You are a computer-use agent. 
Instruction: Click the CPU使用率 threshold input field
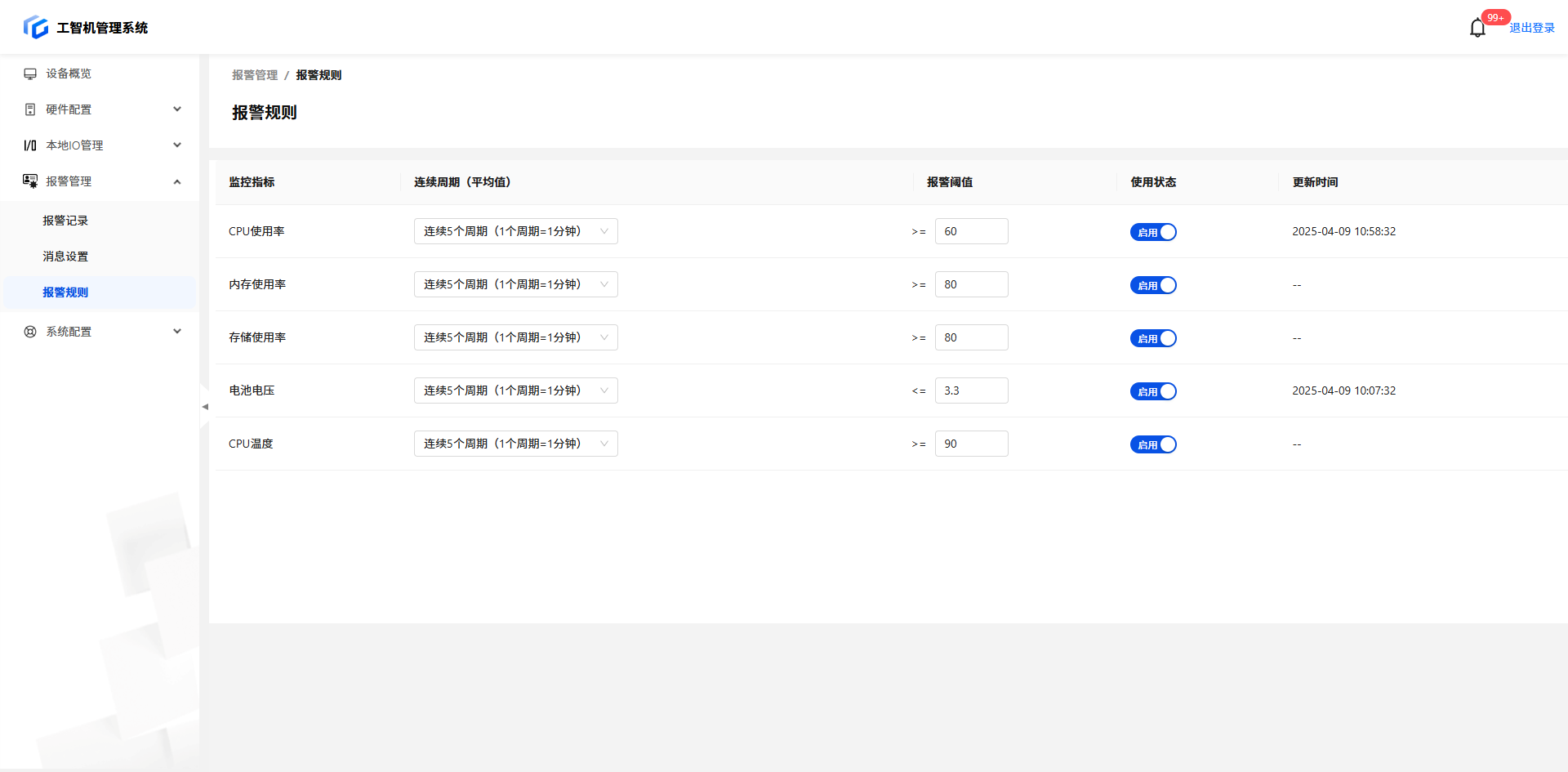[x=970, y=231]
